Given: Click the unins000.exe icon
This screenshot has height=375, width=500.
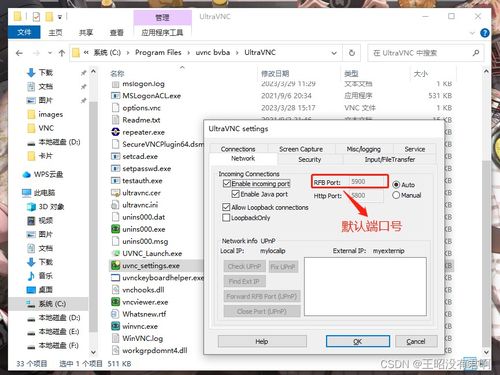Looking at the screenshot, I should [x=115, y=229].
